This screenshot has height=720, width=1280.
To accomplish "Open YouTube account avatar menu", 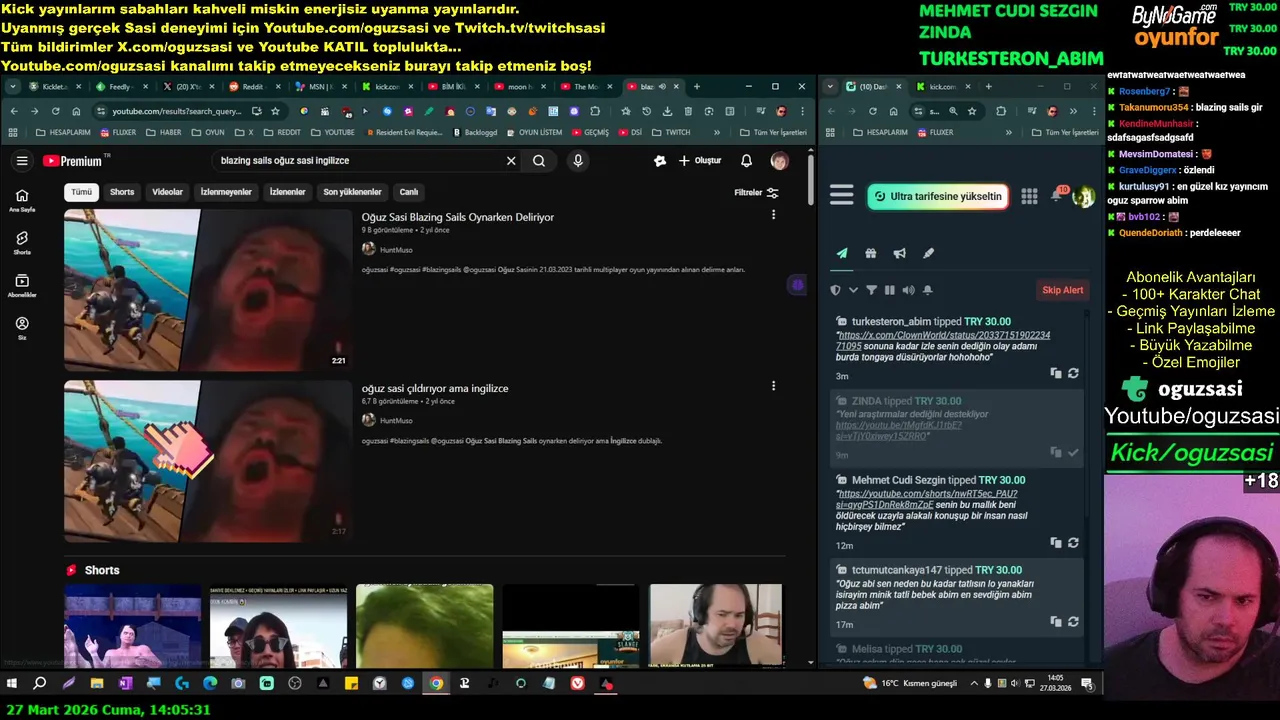I will [x=779, y=161].
